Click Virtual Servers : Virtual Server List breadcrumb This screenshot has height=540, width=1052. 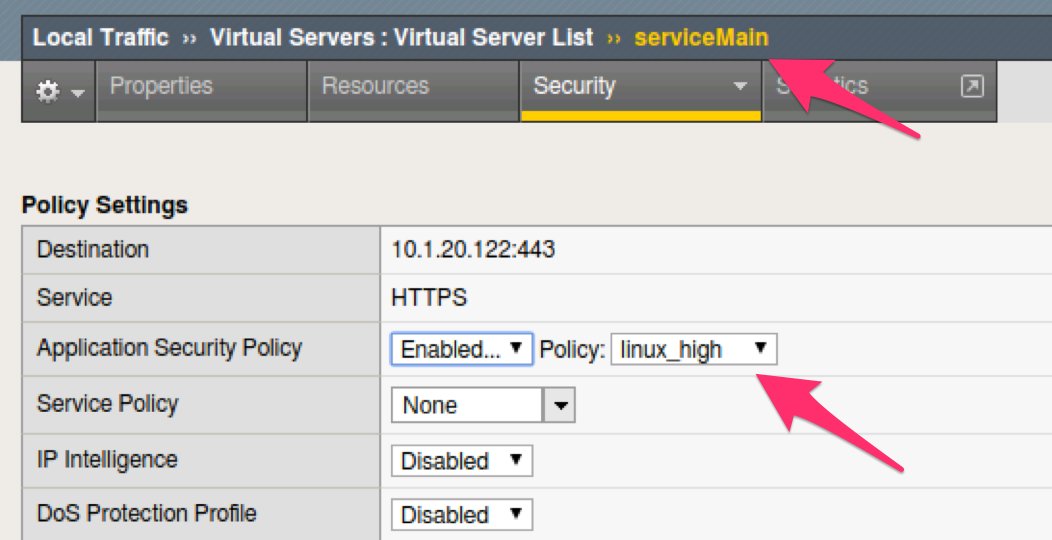point(402,38)
